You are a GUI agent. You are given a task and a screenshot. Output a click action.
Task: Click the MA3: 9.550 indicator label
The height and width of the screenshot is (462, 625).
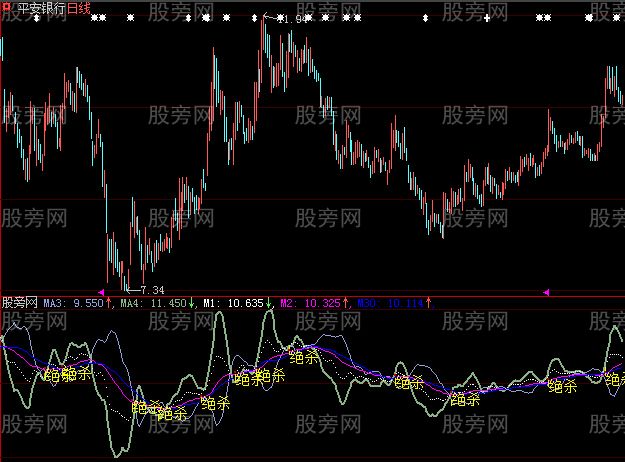(x=74, y=301)
